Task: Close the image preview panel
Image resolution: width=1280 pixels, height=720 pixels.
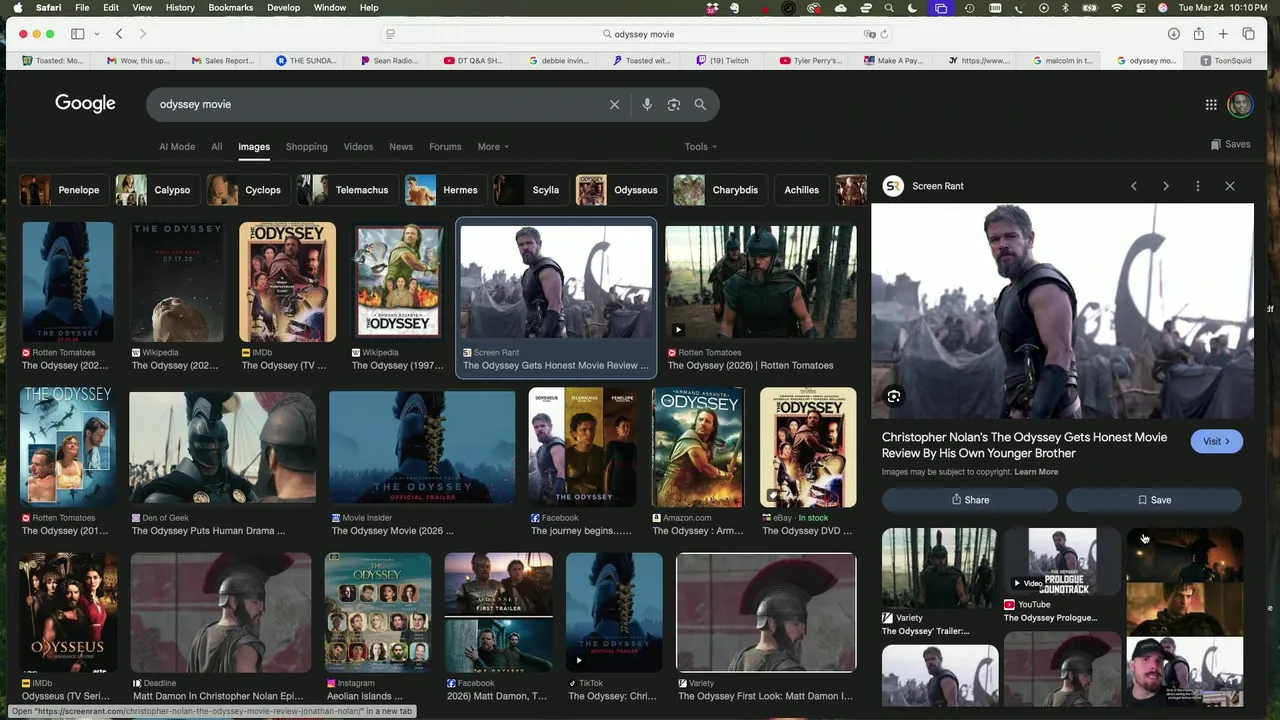Action: pos(1230,186)
